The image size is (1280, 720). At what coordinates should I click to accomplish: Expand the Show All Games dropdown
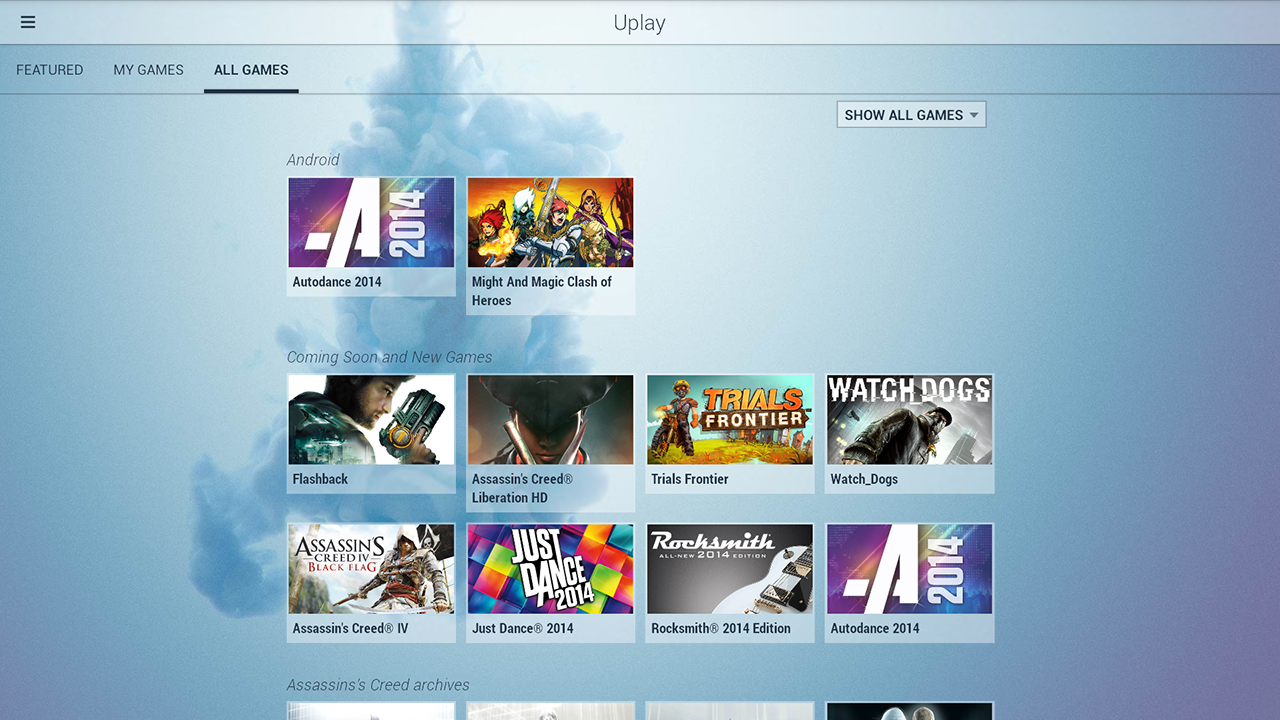[911, 115]
